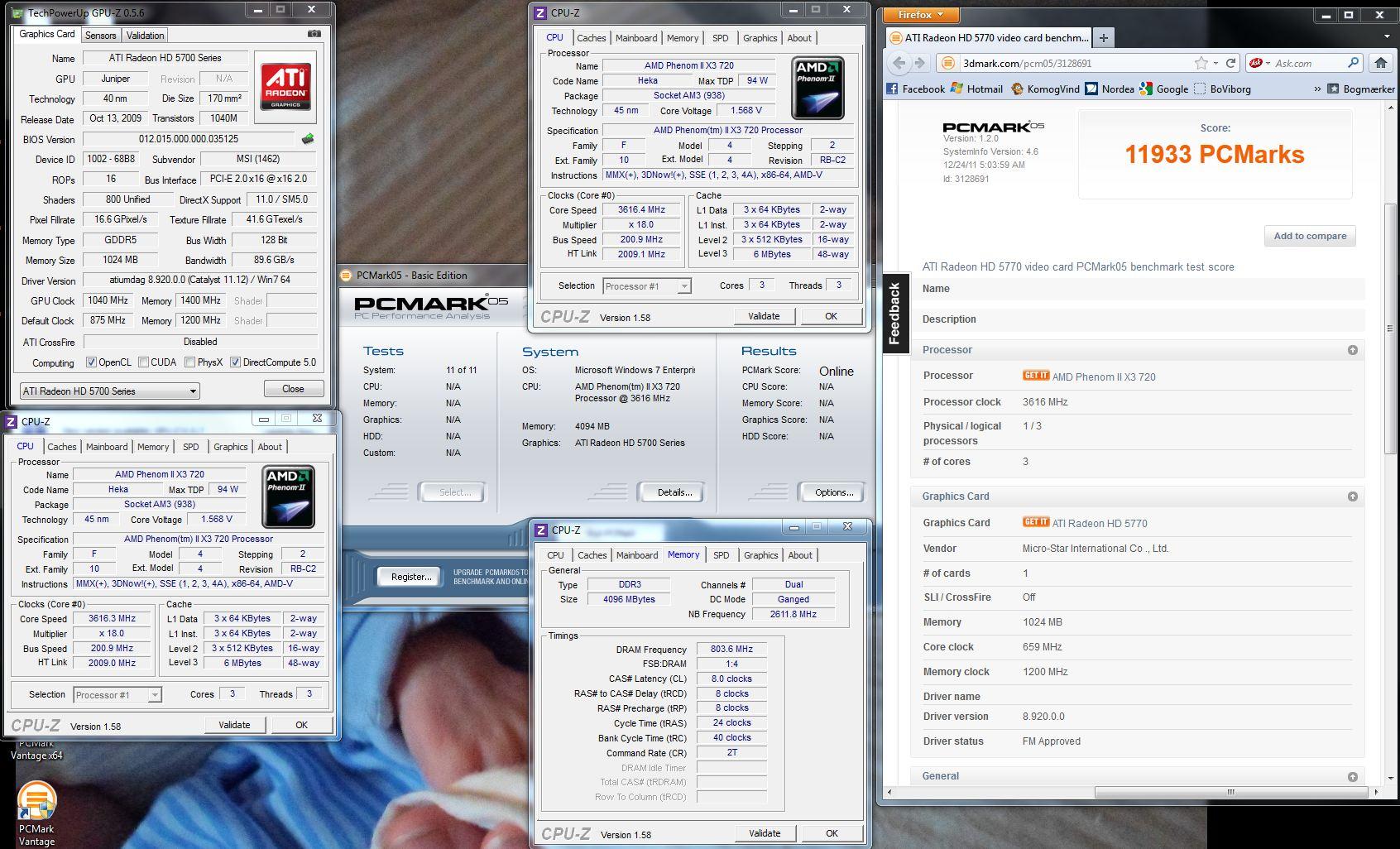Click Firefox horizontal scrollbar thumb
Screen dimensions: 1400x849
pyautogui.click(x=1230, y=792)
